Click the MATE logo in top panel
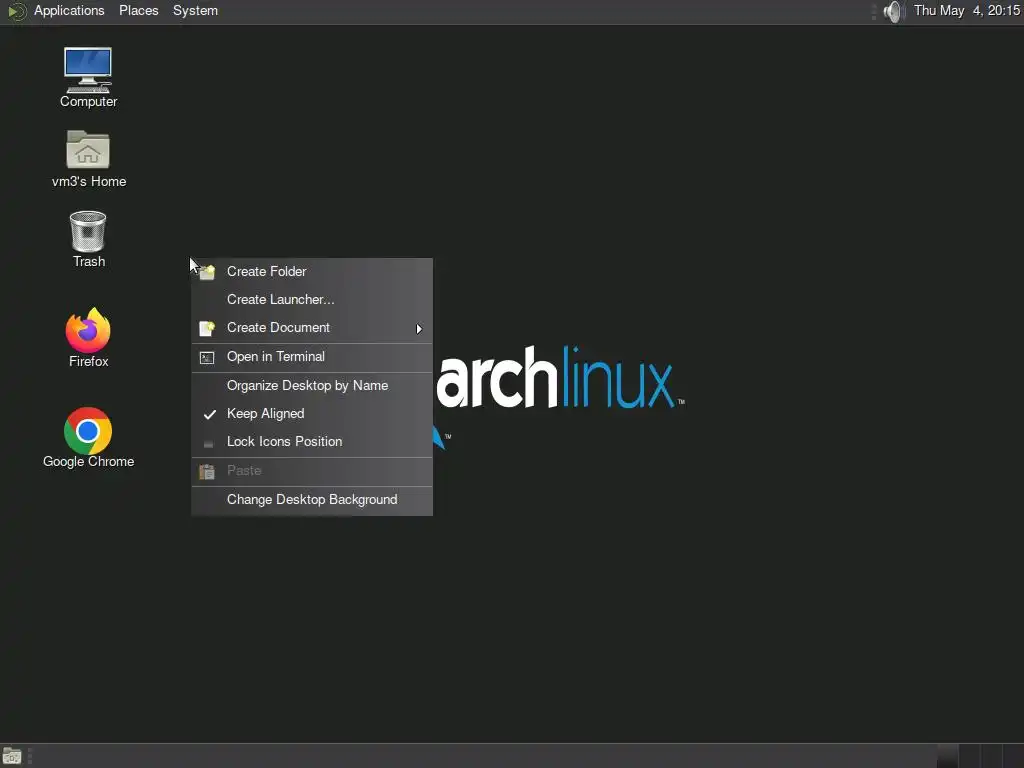The width and height of the screenshot is (1024, 768). pyautogui.click(x=16, y=11)
